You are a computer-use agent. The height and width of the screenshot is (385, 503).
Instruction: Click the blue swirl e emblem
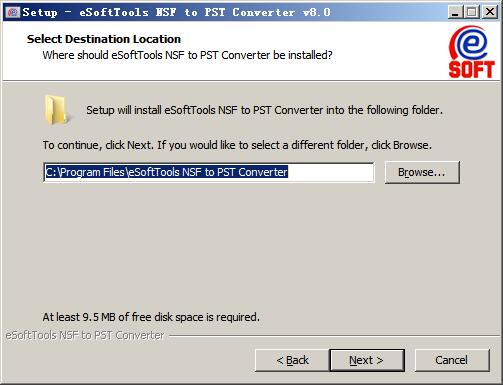pyautogui.click(x=469, y=43)
